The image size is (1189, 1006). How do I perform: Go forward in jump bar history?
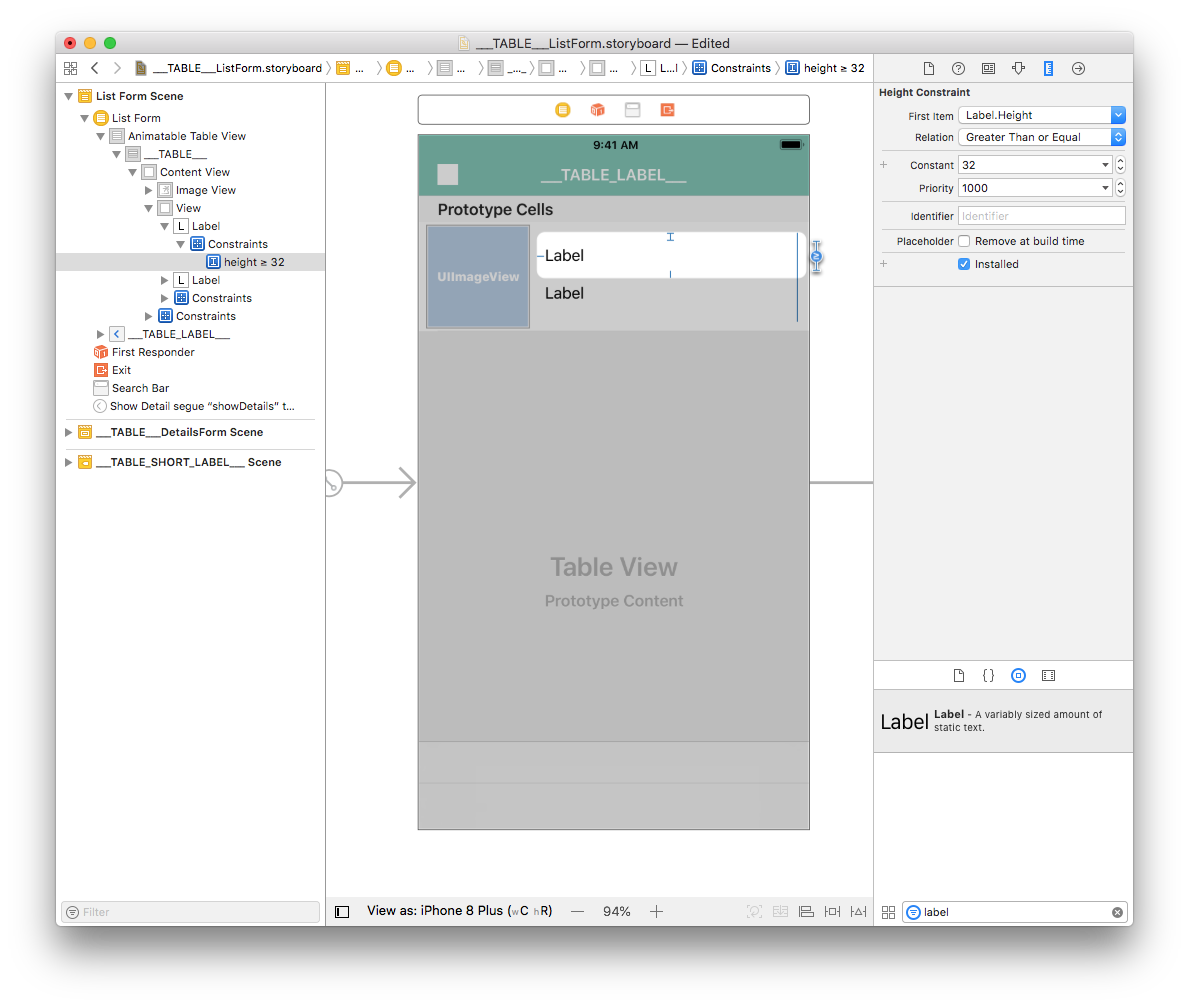(117, 68)
